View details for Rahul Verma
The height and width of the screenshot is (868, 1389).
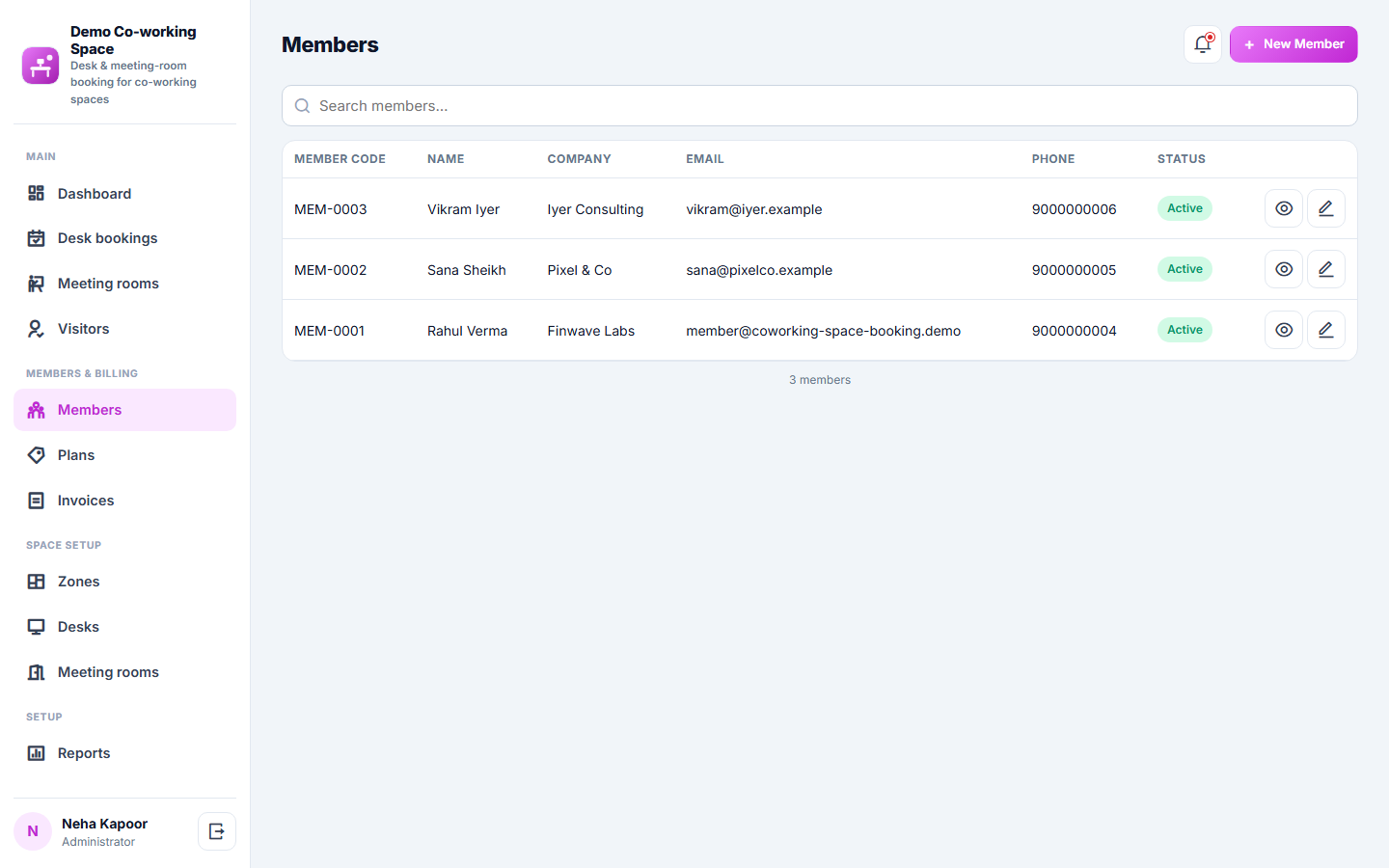point(1284,330)
